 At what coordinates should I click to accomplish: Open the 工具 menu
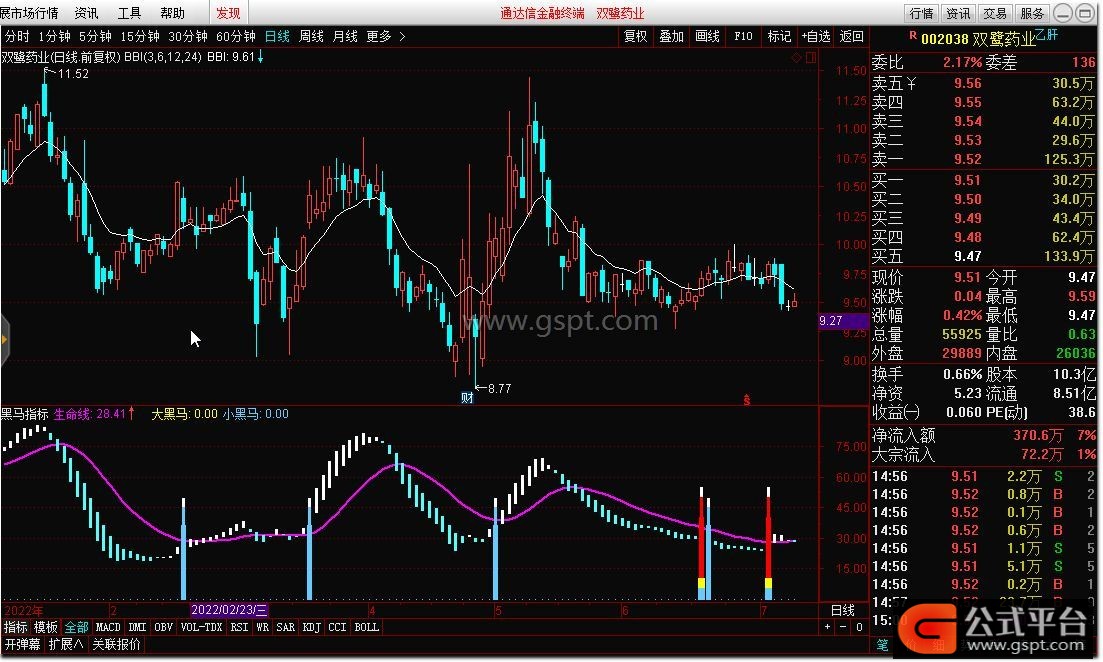click(x=129, y=13)
